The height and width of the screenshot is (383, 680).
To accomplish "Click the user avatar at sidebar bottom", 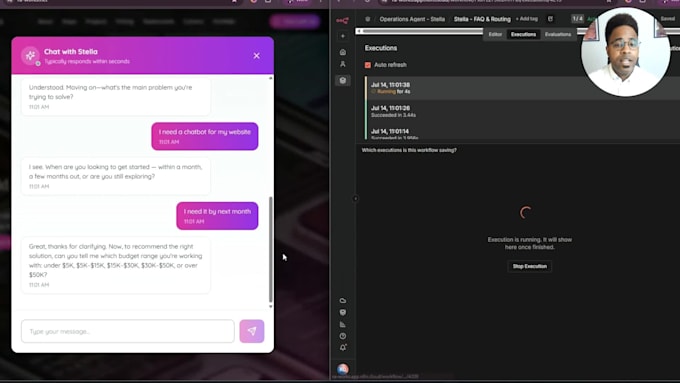I will (x=343, y=369).
